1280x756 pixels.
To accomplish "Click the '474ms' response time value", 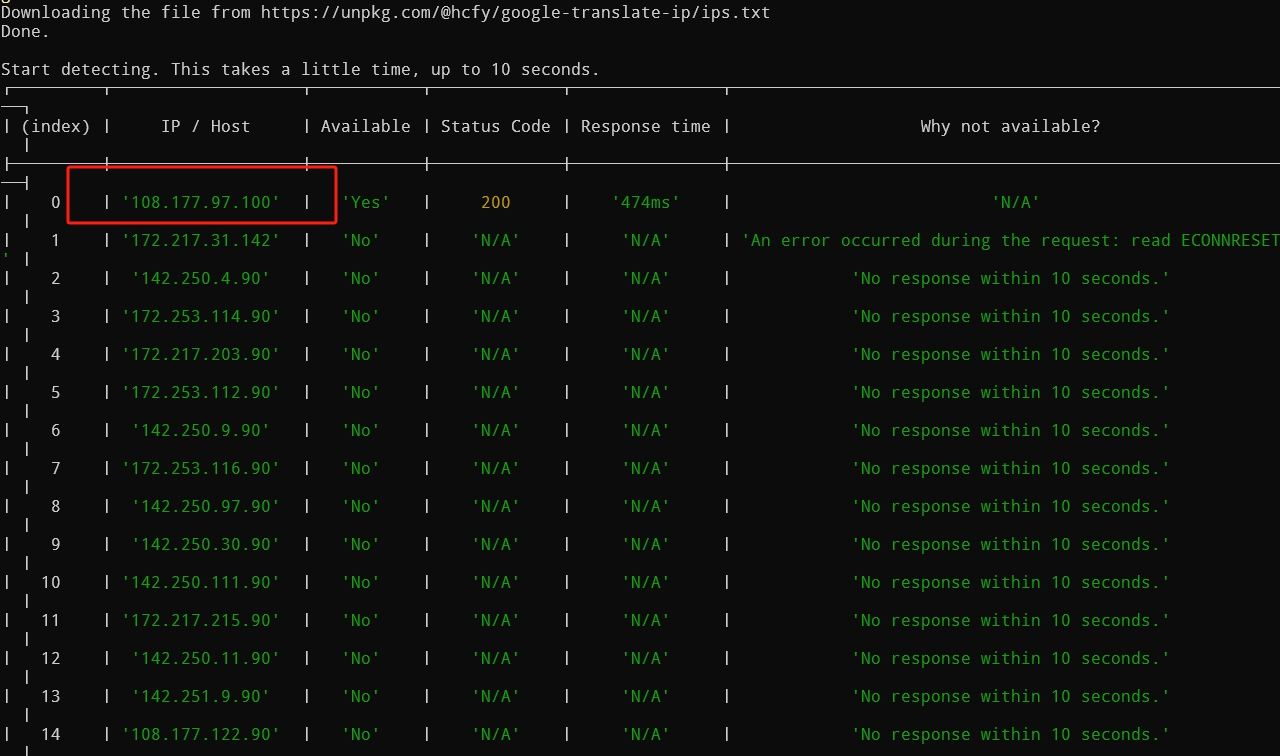I will point(646,202).
